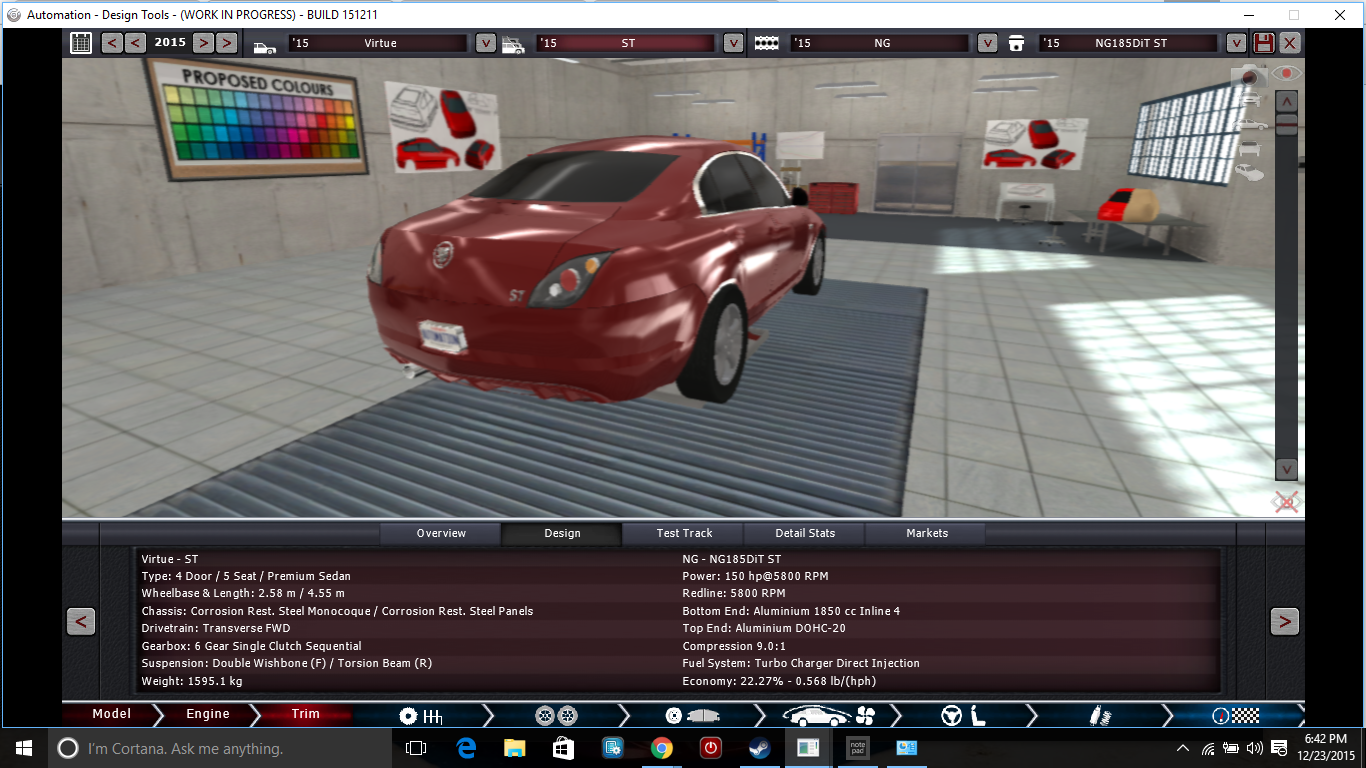
Task: Close the designer with the X button
Action: [x=1290, y=43]
